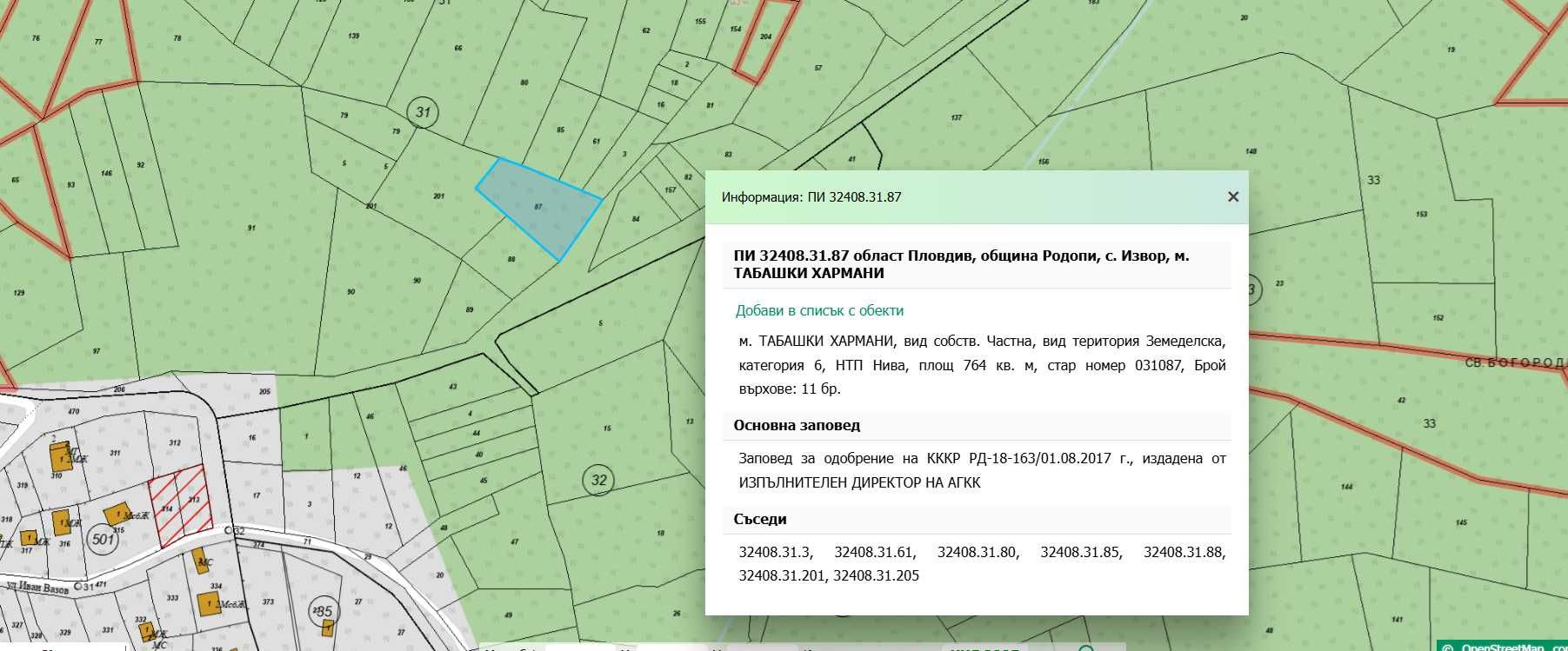The image size is (1568, 651).
Task: Select the red-outlined parcel 204
Action: [765, 37]
